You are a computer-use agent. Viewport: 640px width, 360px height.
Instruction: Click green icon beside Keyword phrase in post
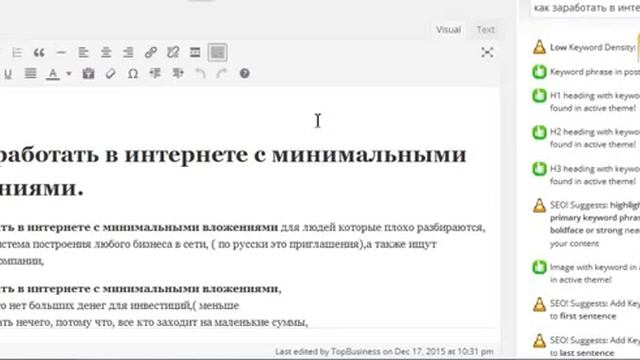click(539, 72)
